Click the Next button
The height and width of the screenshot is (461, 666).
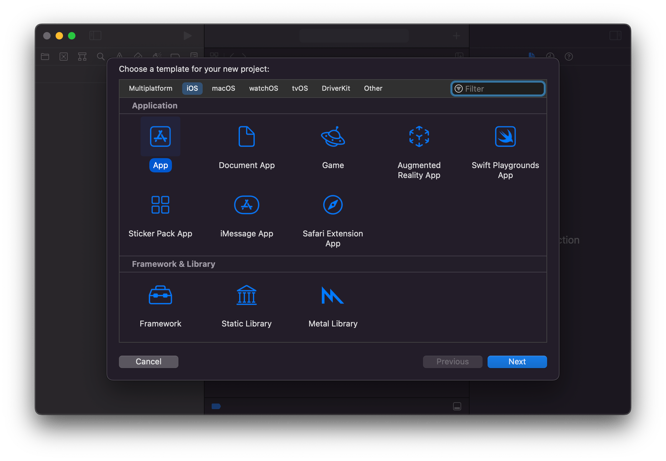click(x=517, y=362)
